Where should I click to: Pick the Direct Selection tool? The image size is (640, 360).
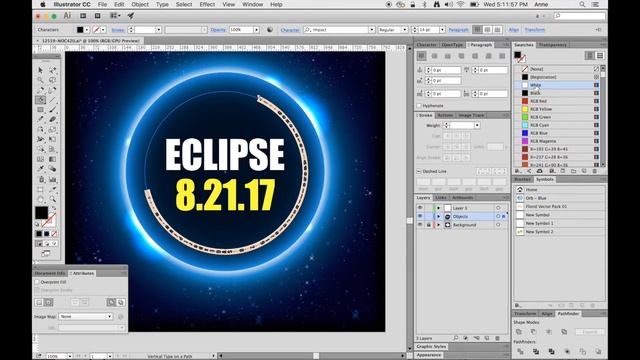pos(53,70)
